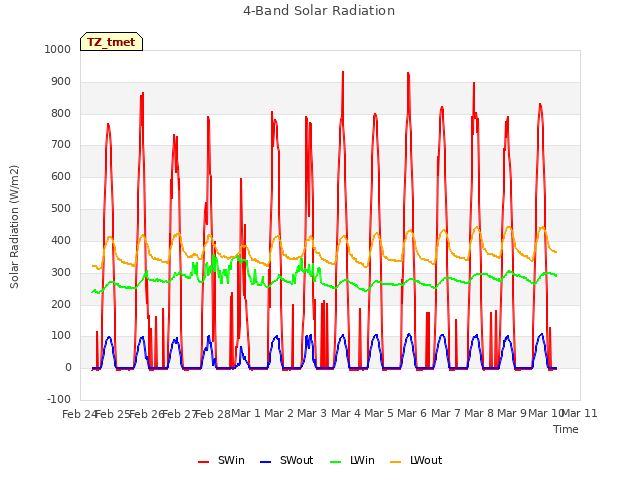The width and height of the screenshot is (640, 480).
Task: Click the Mar 3 x-axis date label
Action: pos(312,413)
